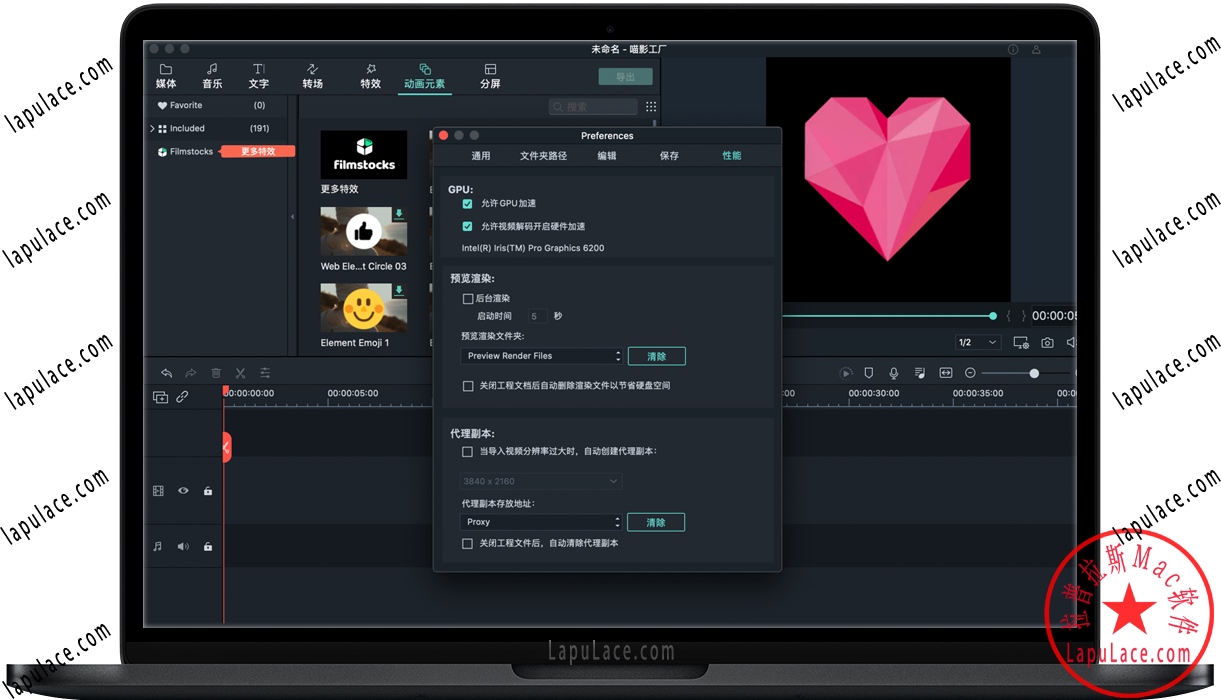Viewport: 1221px width, 700px height.
Task: Toggle video track visibility eye icon
Action: 183,491
